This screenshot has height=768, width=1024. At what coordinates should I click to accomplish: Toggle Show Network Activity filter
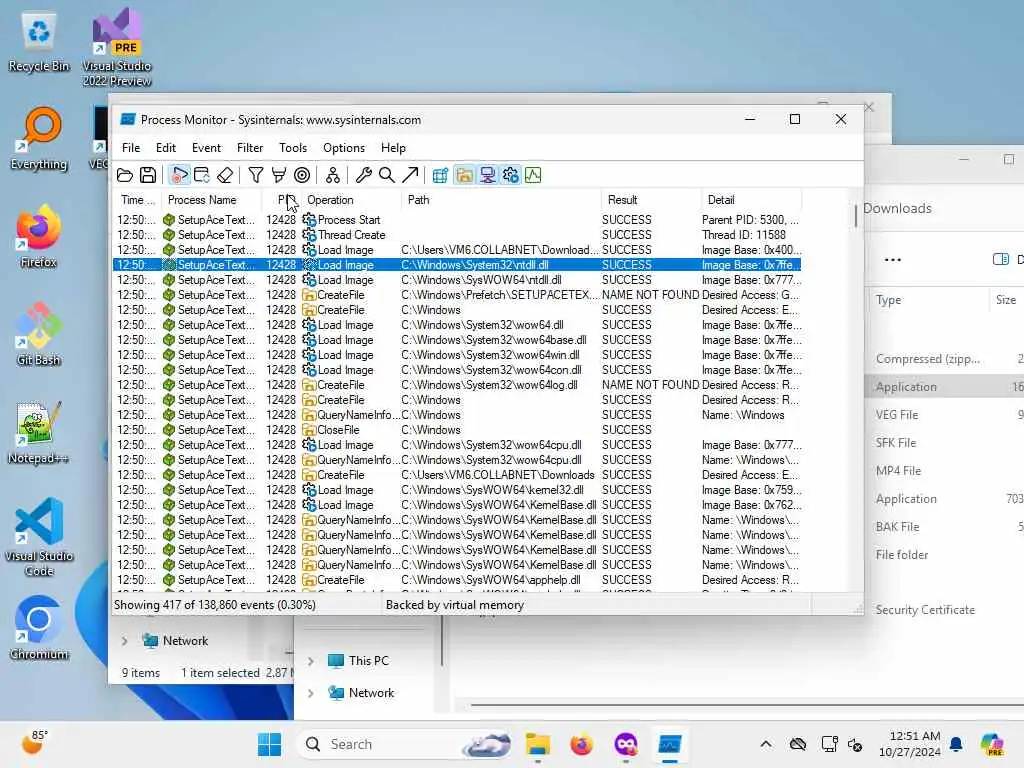click(488, 175)
